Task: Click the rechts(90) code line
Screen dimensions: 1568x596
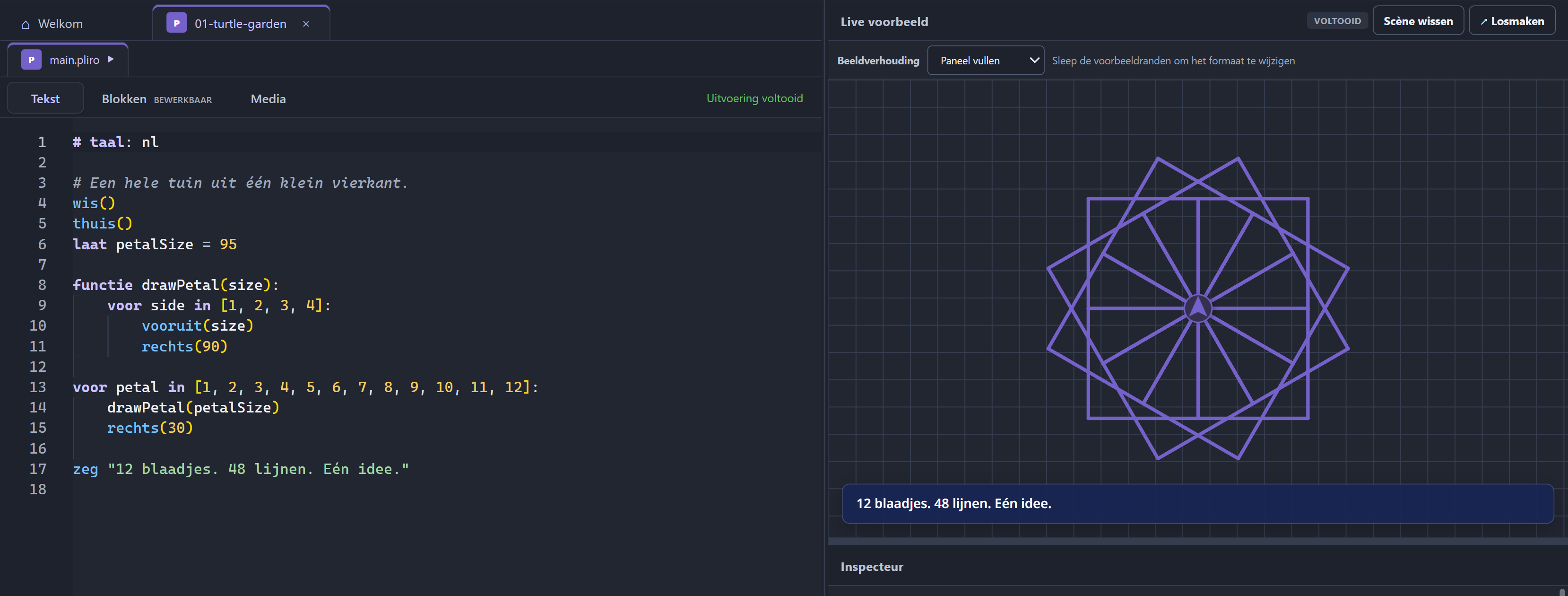Action: (x=184, y=346)
